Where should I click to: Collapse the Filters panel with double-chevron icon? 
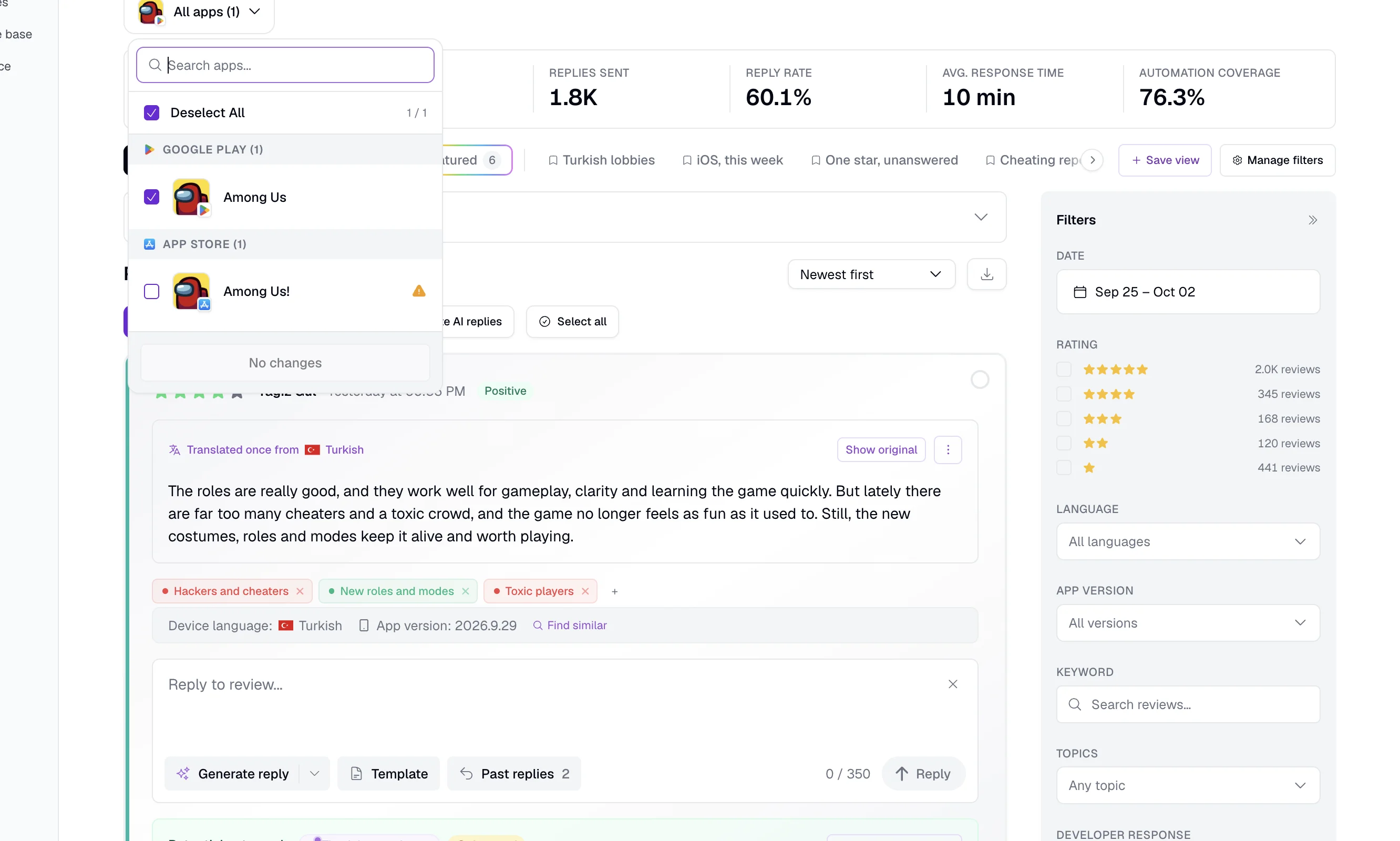[1312, 220]
